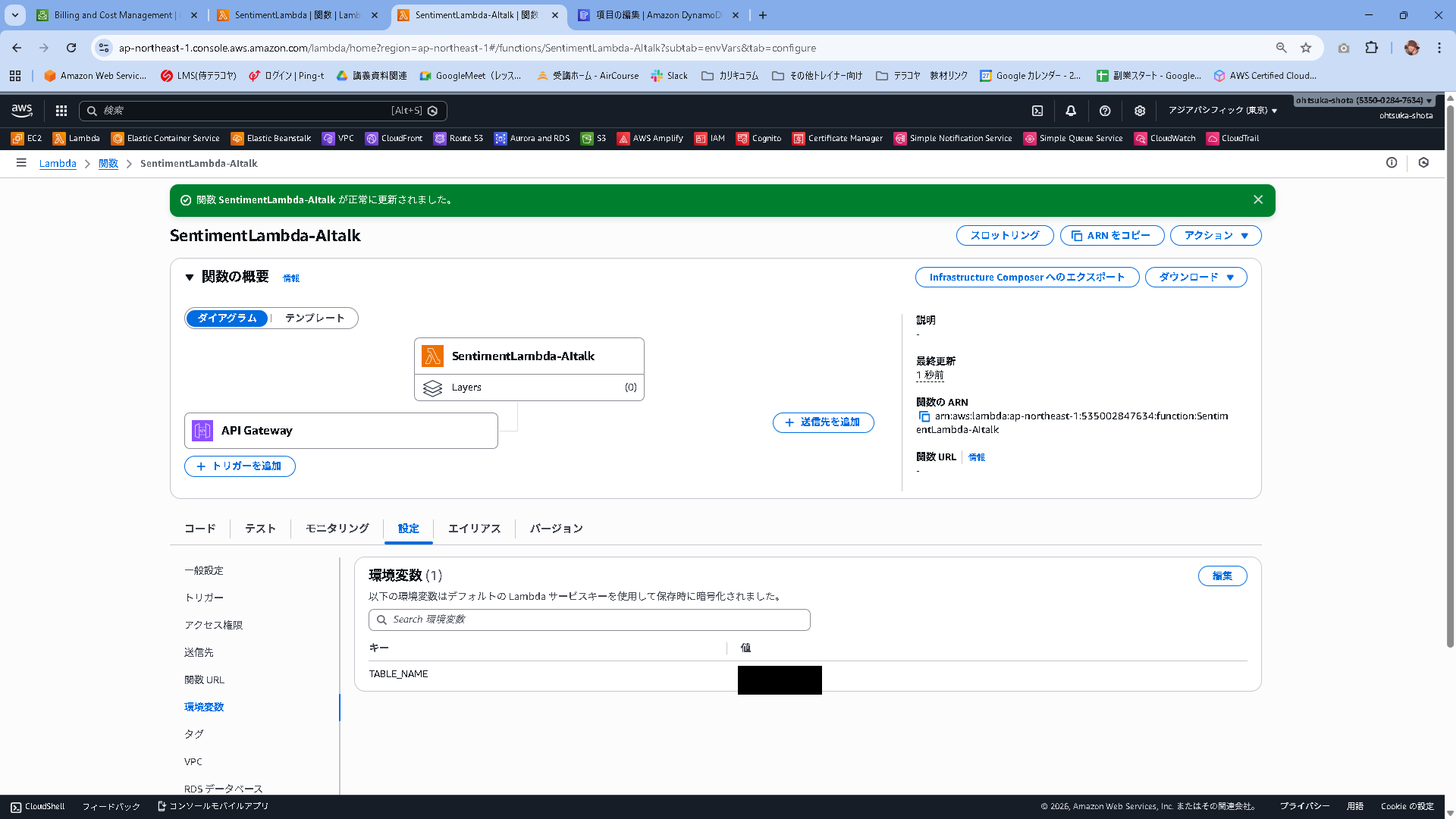Switch overview to テンプレート view
The height and width of the screenshot is (819, 1456).
(315, 318)
